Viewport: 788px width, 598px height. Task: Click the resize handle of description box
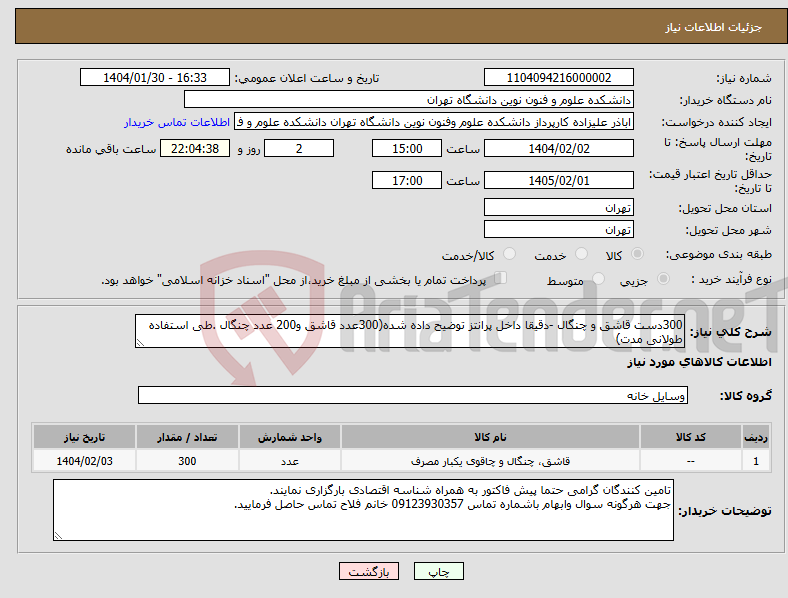click(140, 343)
